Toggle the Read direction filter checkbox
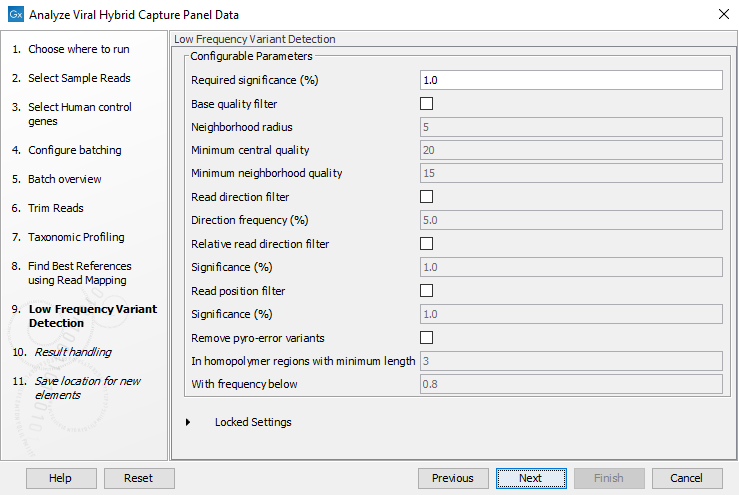Image resolution: width=739 pixels, height=495 pixels. tap(427, 197)
